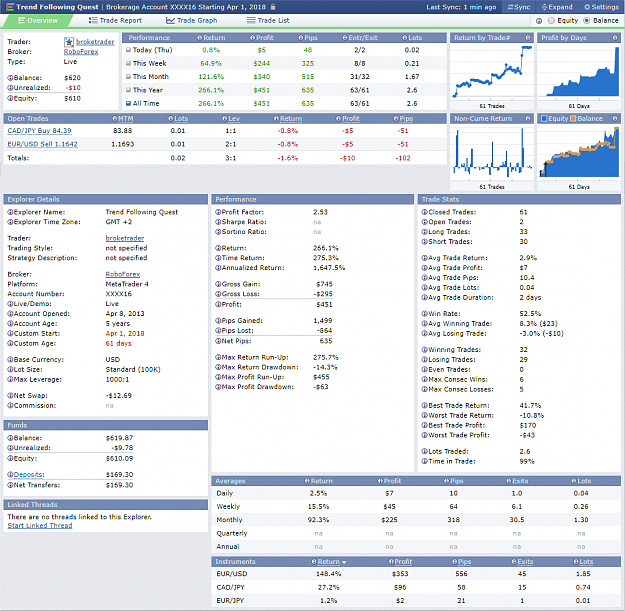This screenshot has width=625, height=611.
Task: Click info icon beside Closed Trades
Action: 425,212
